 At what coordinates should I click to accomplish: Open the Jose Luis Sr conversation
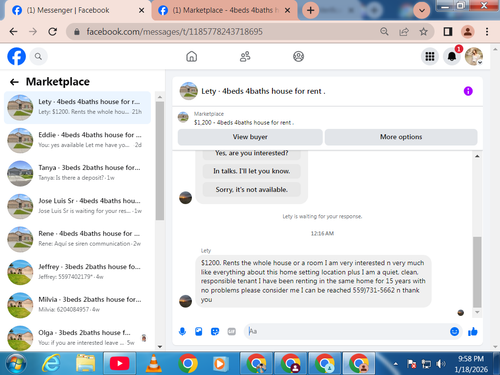pyautogui.click(x=77, y=206)
